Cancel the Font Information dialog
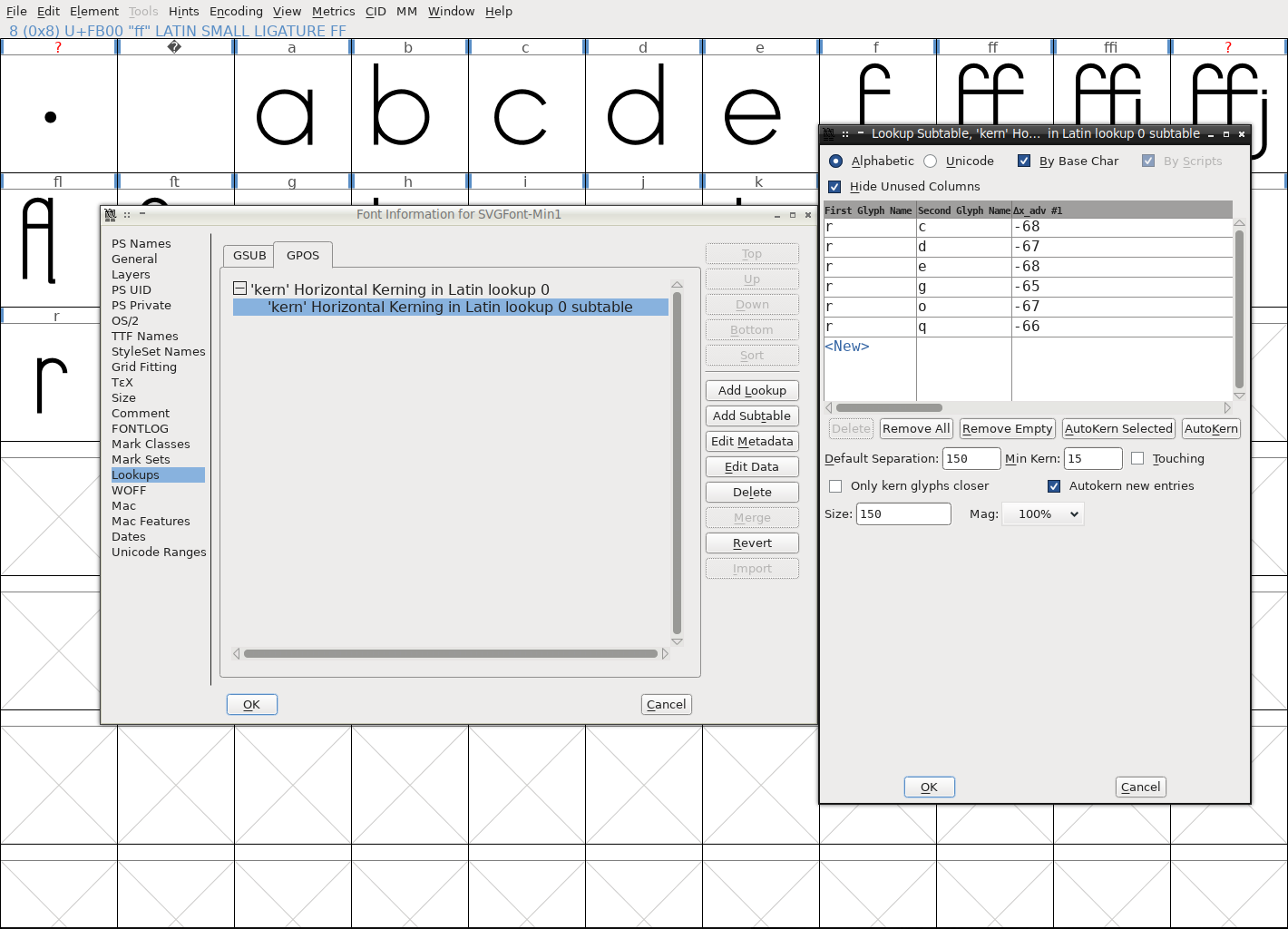Image resolution: width=1288 pixels, height=929 pixels. tap(667, 704)
